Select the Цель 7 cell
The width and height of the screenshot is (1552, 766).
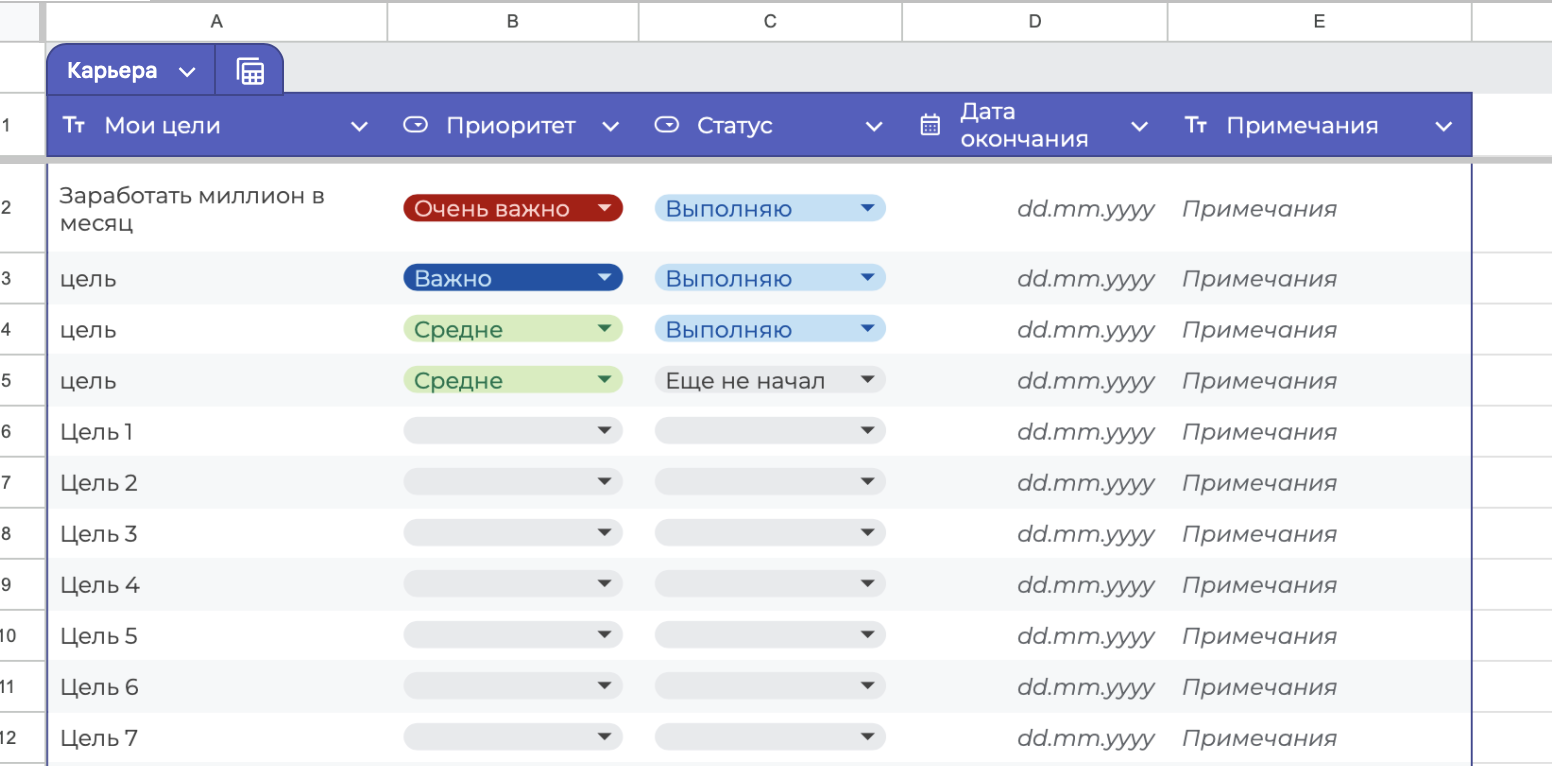click(x=218, y=737)
